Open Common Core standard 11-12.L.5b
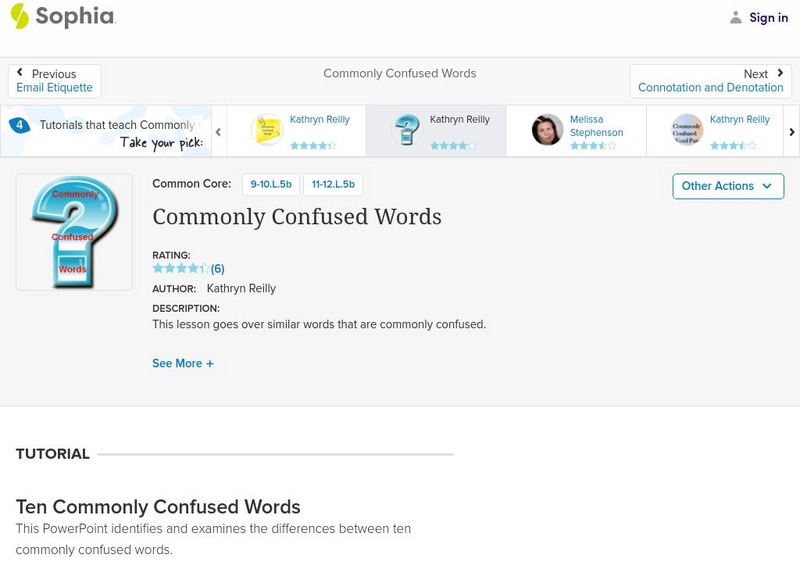Viewport: 800px width, 576px height. coord(333,185)
